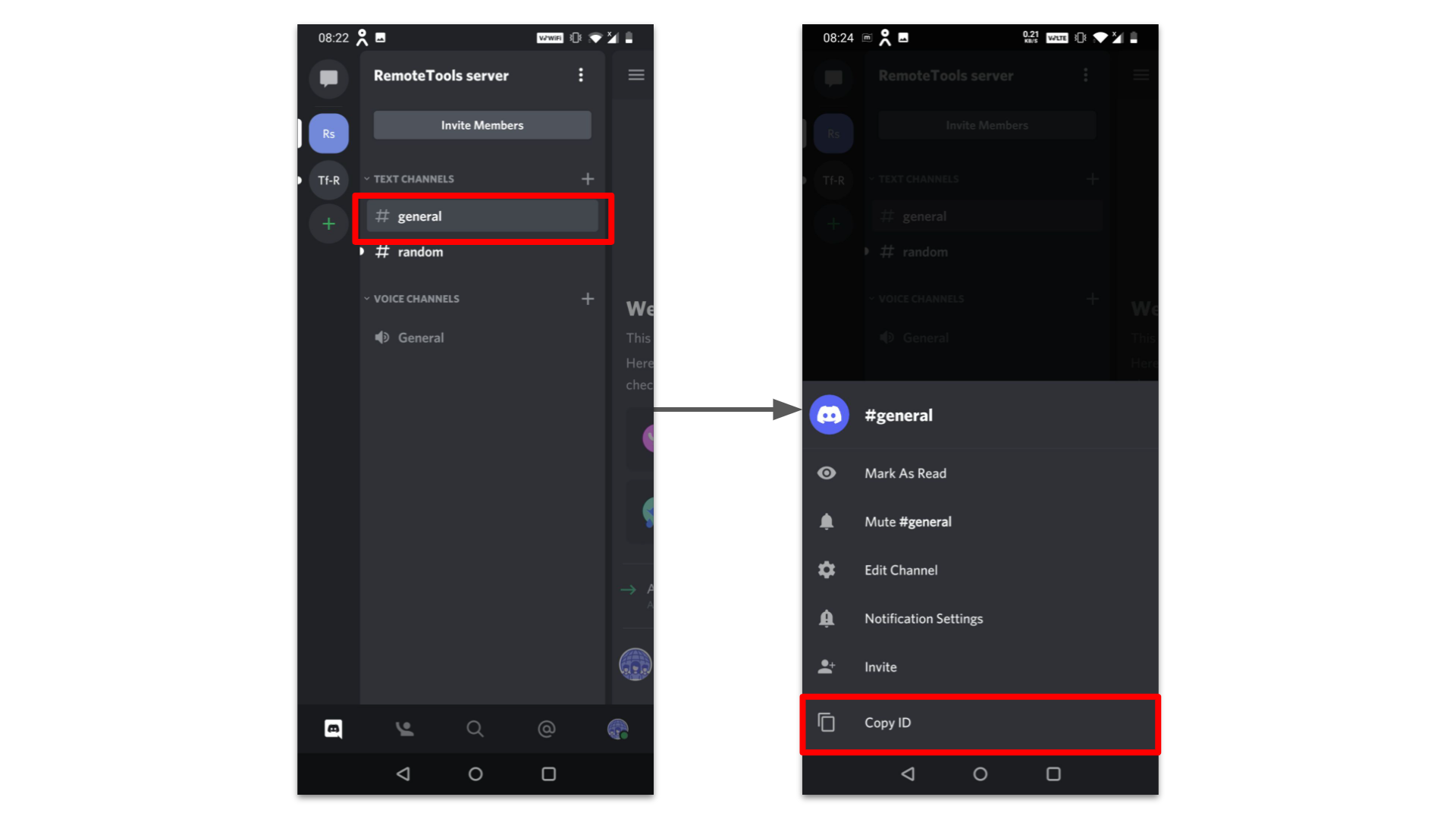
Task: Tap the Rs server avatar icon
Action: pyautogui.click(x=329, y=133)
